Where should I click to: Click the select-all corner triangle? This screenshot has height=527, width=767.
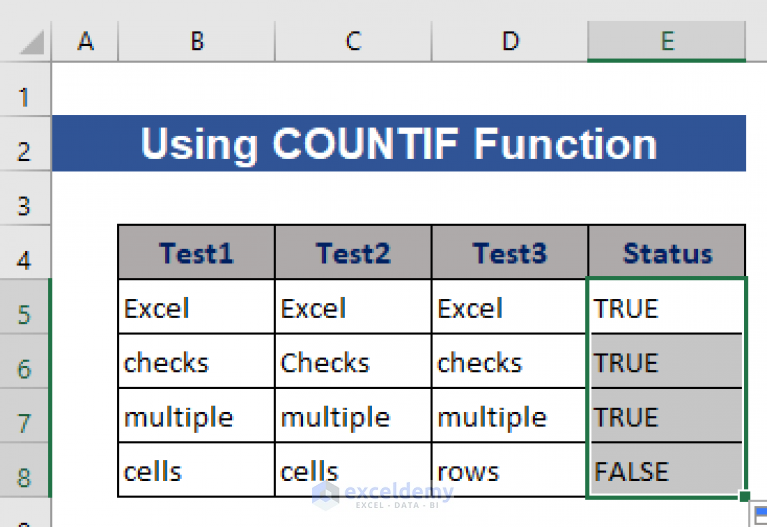32,42
